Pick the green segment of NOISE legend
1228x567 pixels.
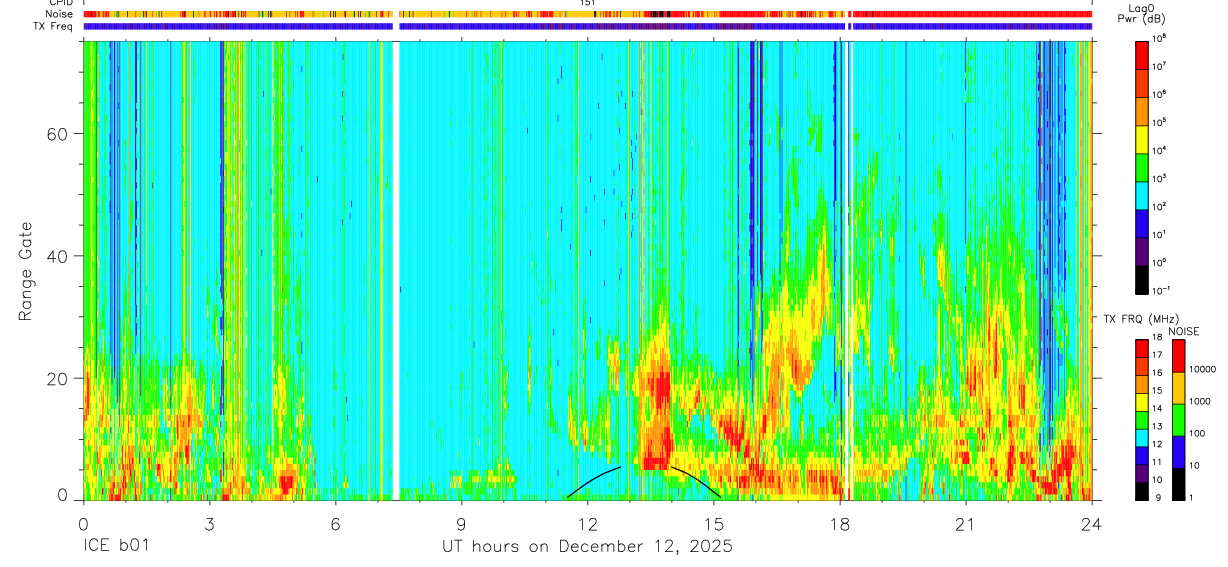1178,419
